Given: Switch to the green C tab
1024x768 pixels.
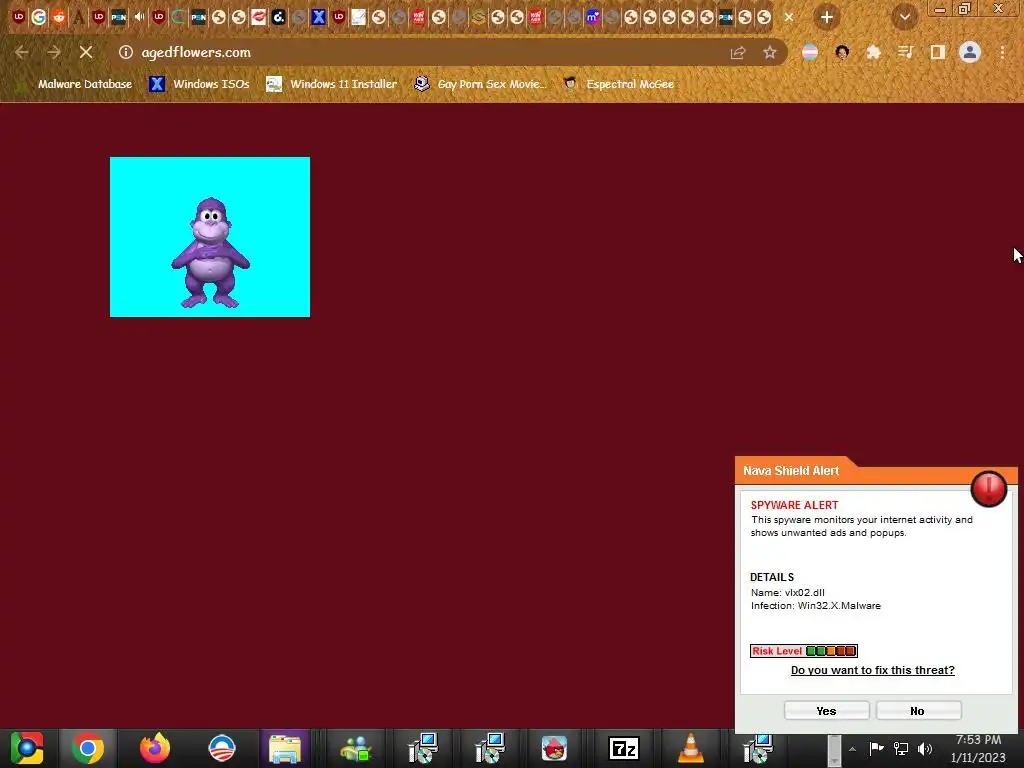Looking at the screenshot, I should tap(178, 17).
